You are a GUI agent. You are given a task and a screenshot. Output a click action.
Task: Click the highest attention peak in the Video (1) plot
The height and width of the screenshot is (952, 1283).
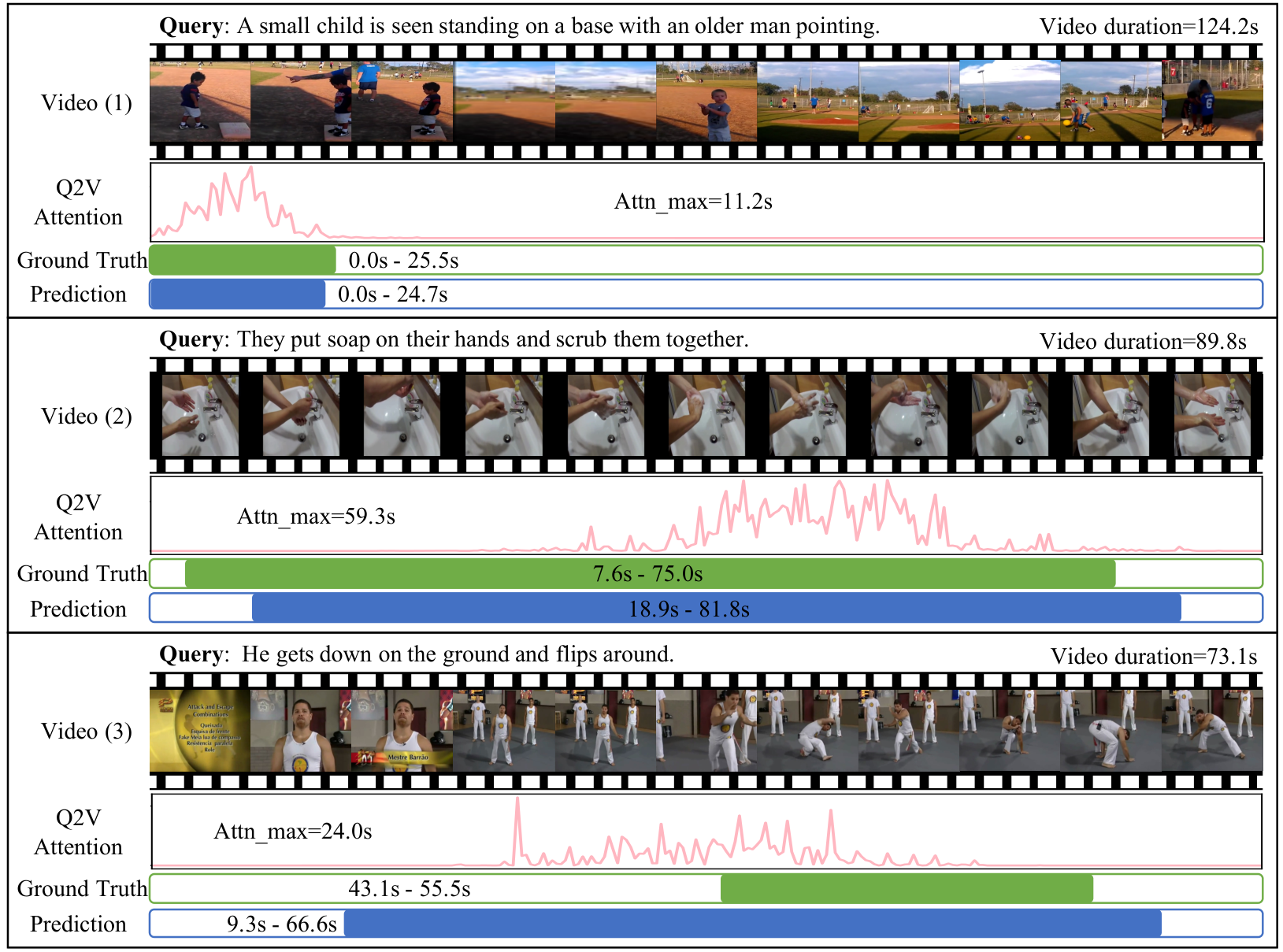(250, 169)
